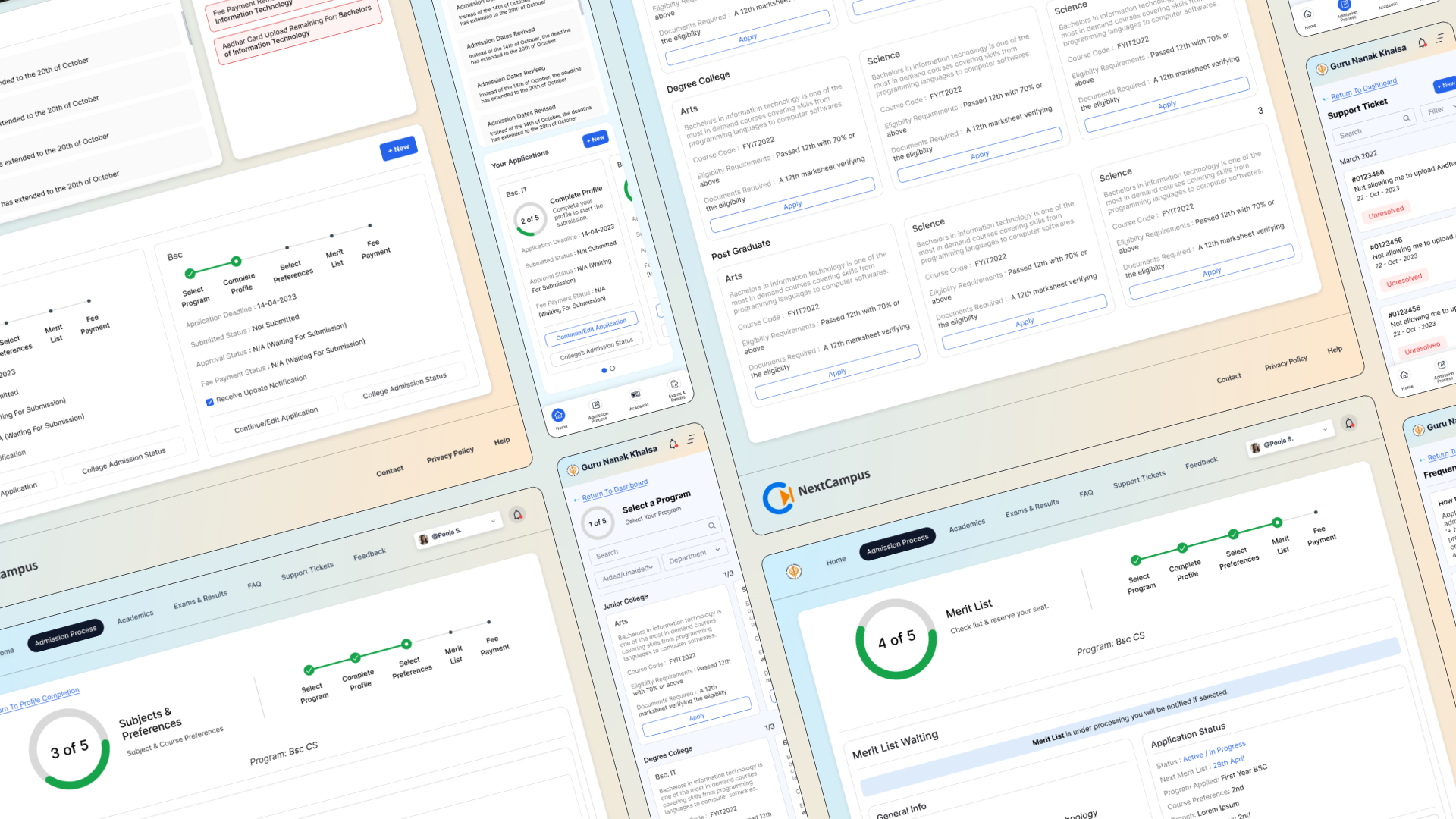Open notification bell in Merit List desktop window
Viewport: 1456px width, 819px height.
coord(1349,423)
